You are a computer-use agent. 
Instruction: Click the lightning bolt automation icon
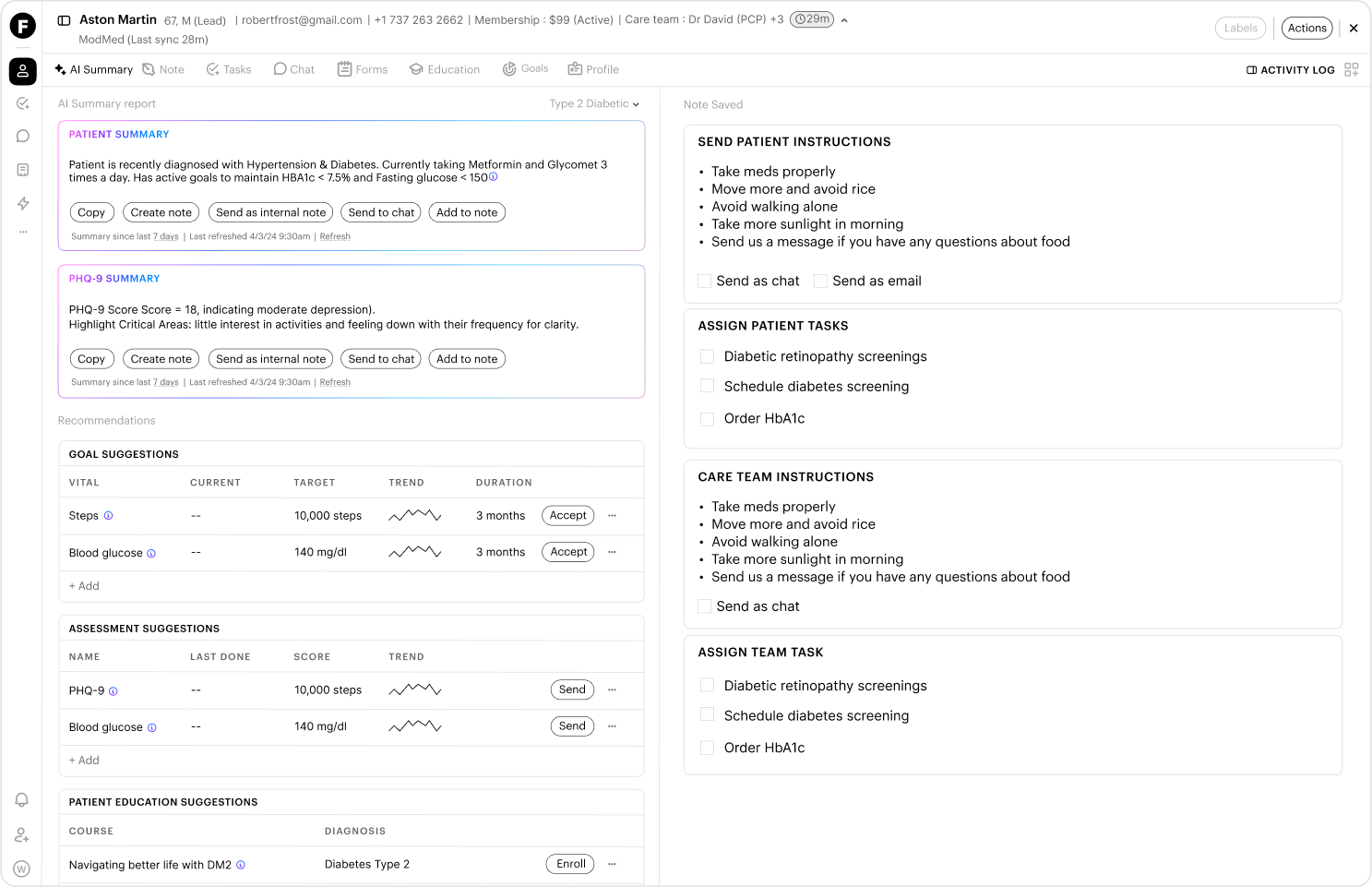tap(23, 203)
